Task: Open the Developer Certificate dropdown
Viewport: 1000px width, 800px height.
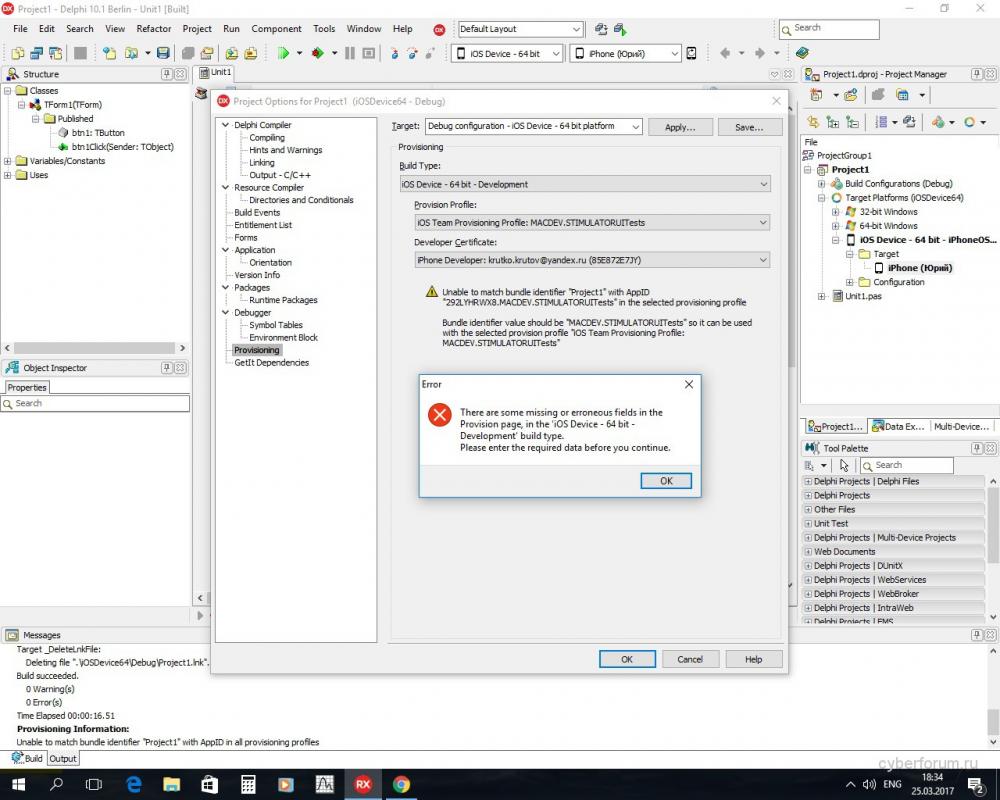Action: coord(592,260)
